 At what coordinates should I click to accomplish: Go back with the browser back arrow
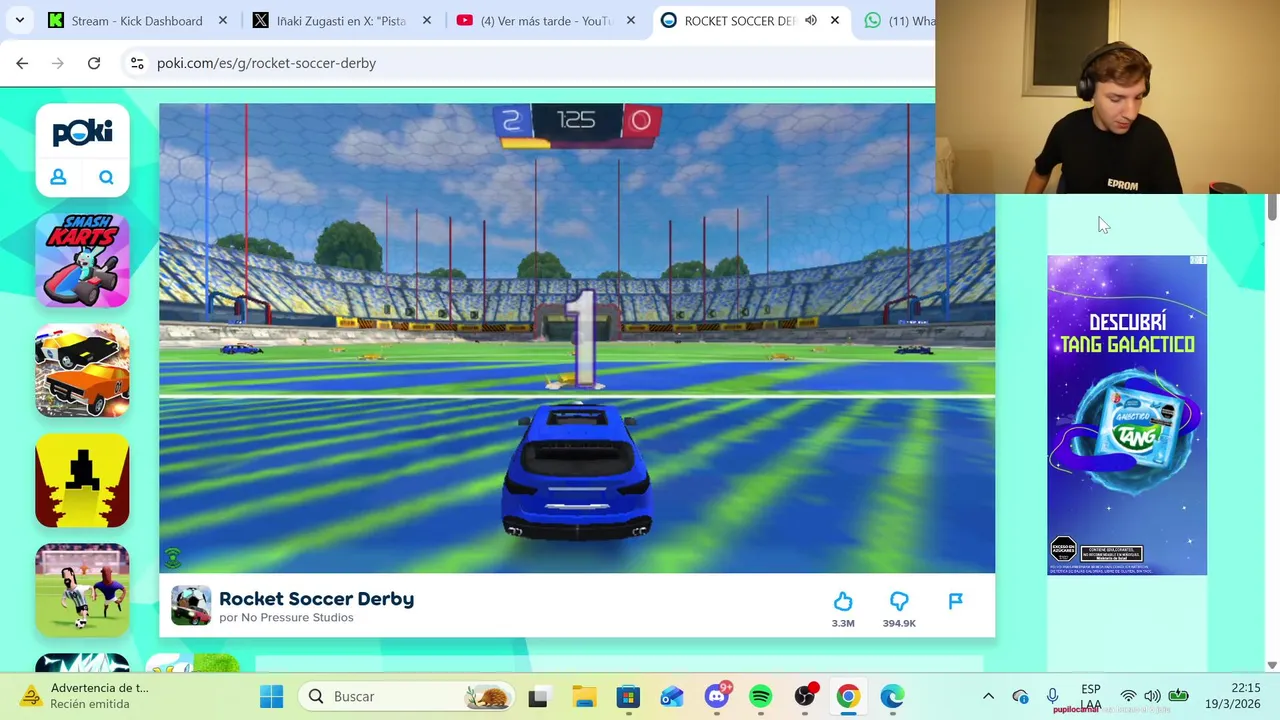pos(22,63)
